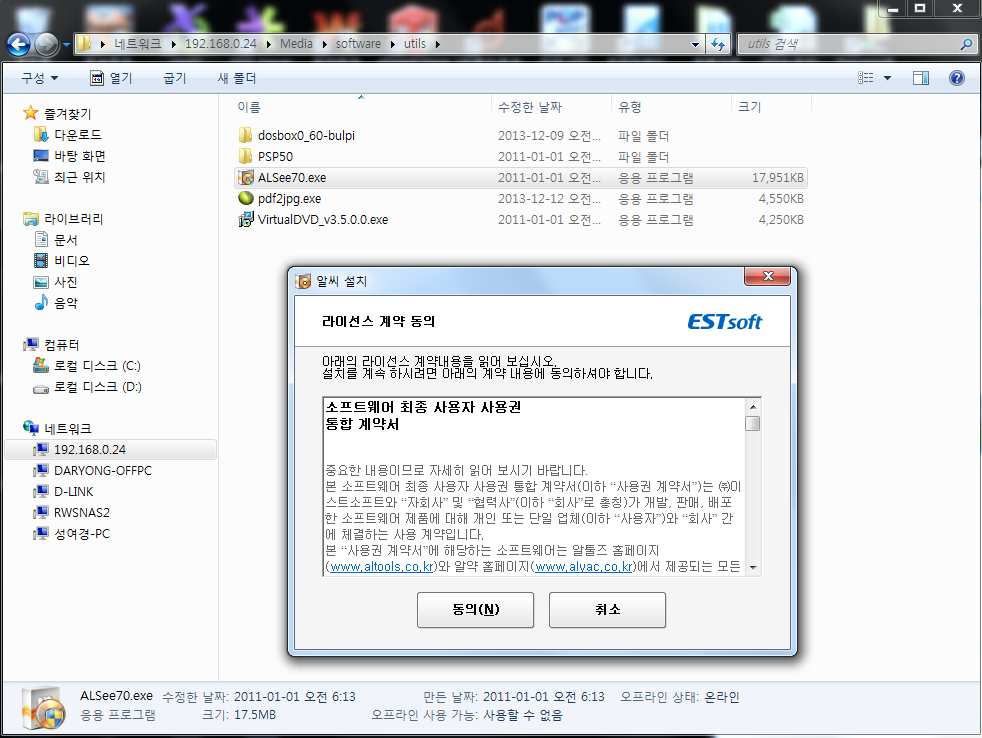This screenshot has height=738, width=982.
Task: Click the 굽기 toolbar button
Action: [x=175, y=78]
